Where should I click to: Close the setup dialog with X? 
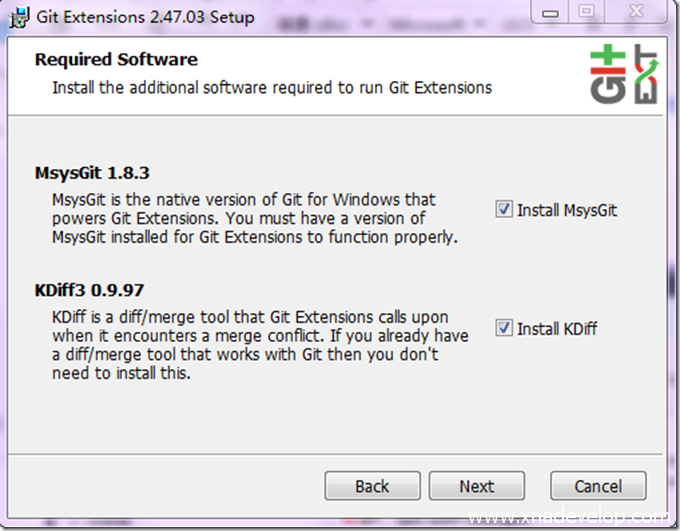[638, 13]
